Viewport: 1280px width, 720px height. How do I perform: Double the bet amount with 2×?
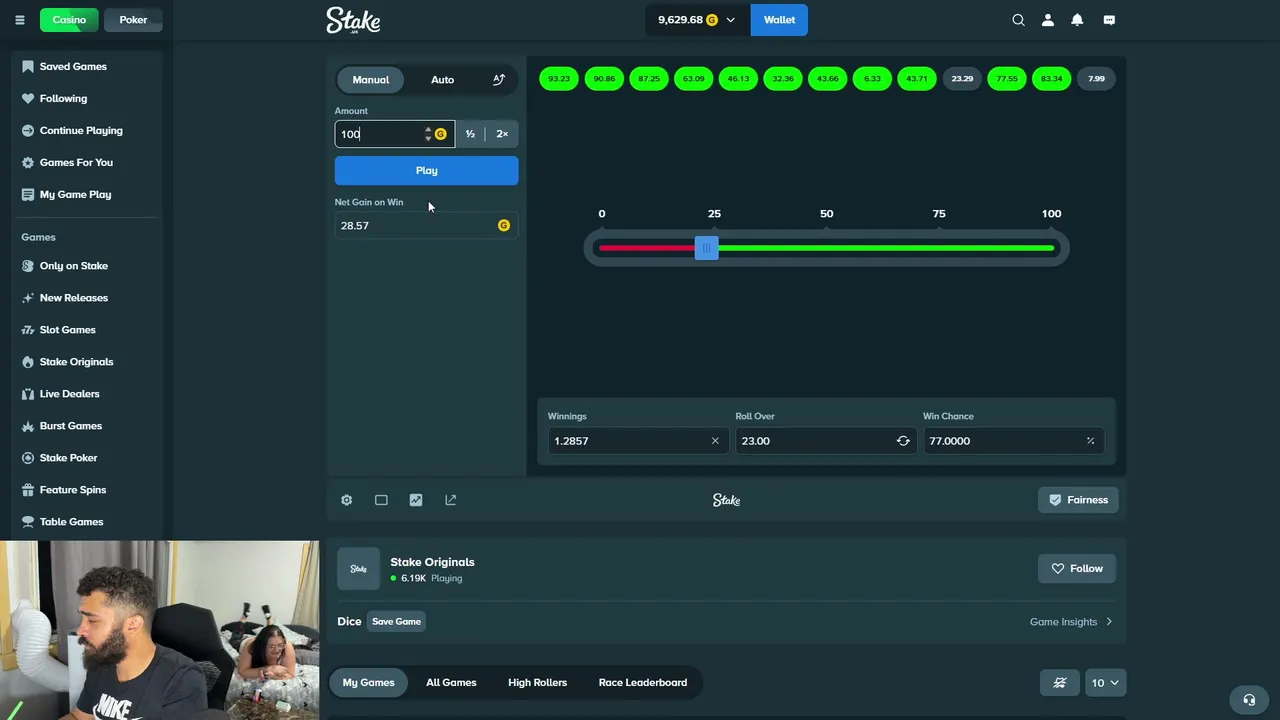pos(502,134)
